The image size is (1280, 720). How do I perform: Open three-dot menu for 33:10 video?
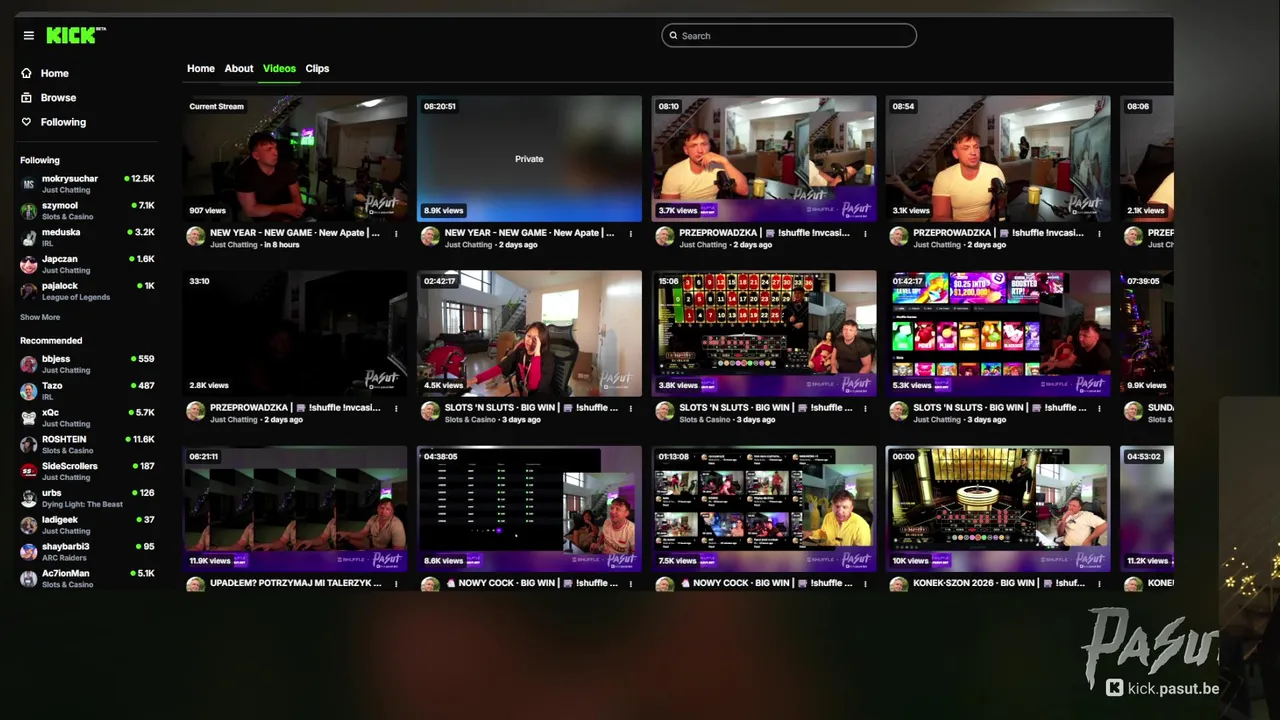click(x=396, y=409)
